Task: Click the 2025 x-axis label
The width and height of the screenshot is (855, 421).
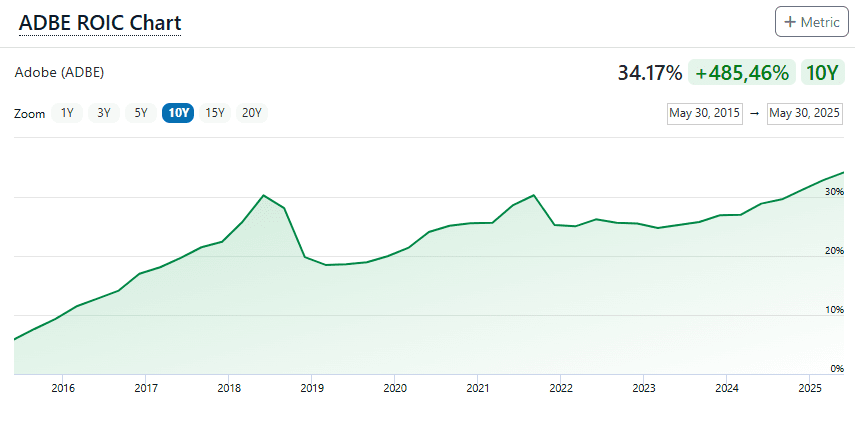Action: (810, 388)
